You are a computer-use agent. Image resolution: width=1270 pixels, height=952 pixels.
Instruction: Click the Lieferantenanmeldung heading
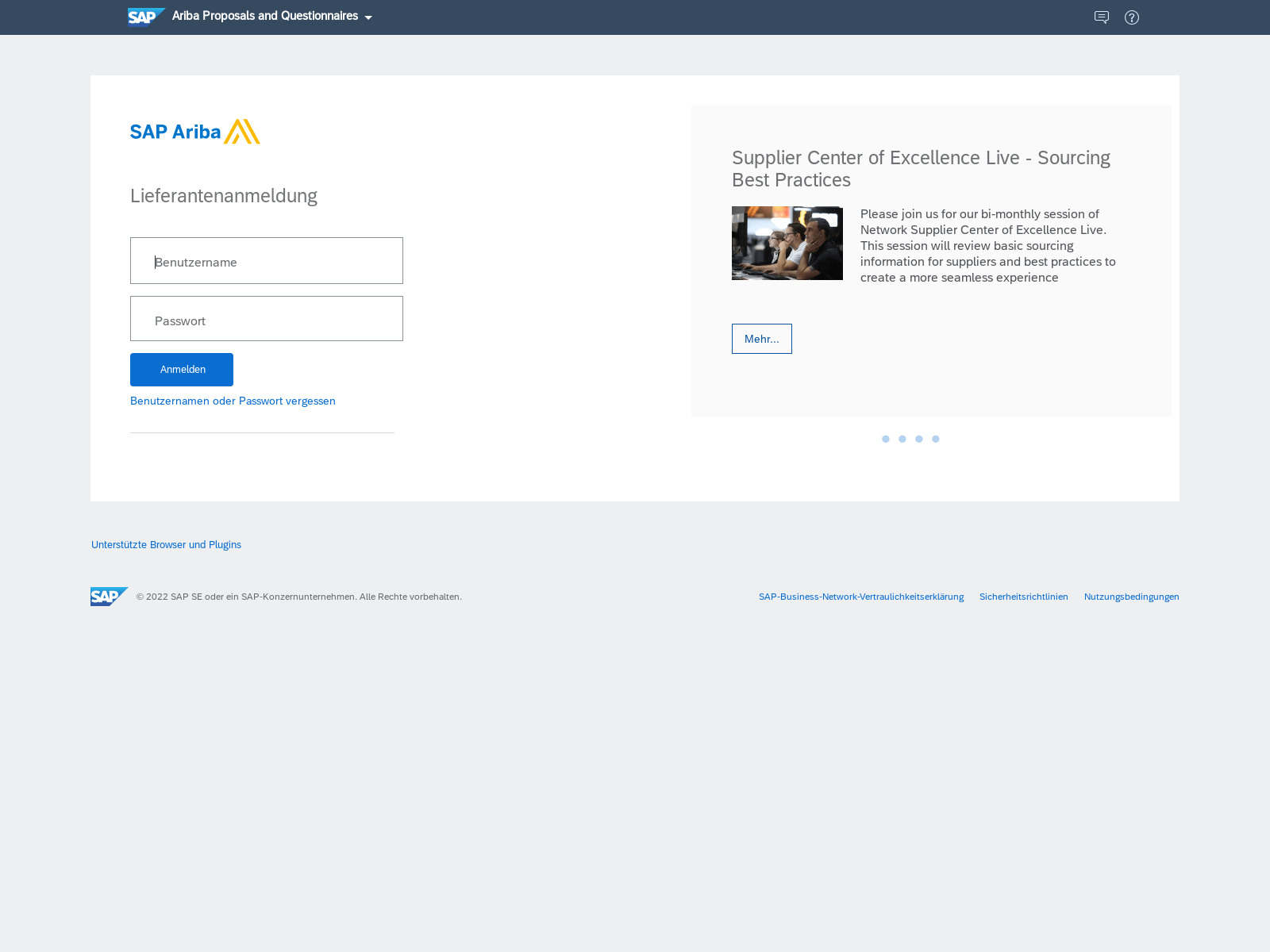click(x=224, y=196)
